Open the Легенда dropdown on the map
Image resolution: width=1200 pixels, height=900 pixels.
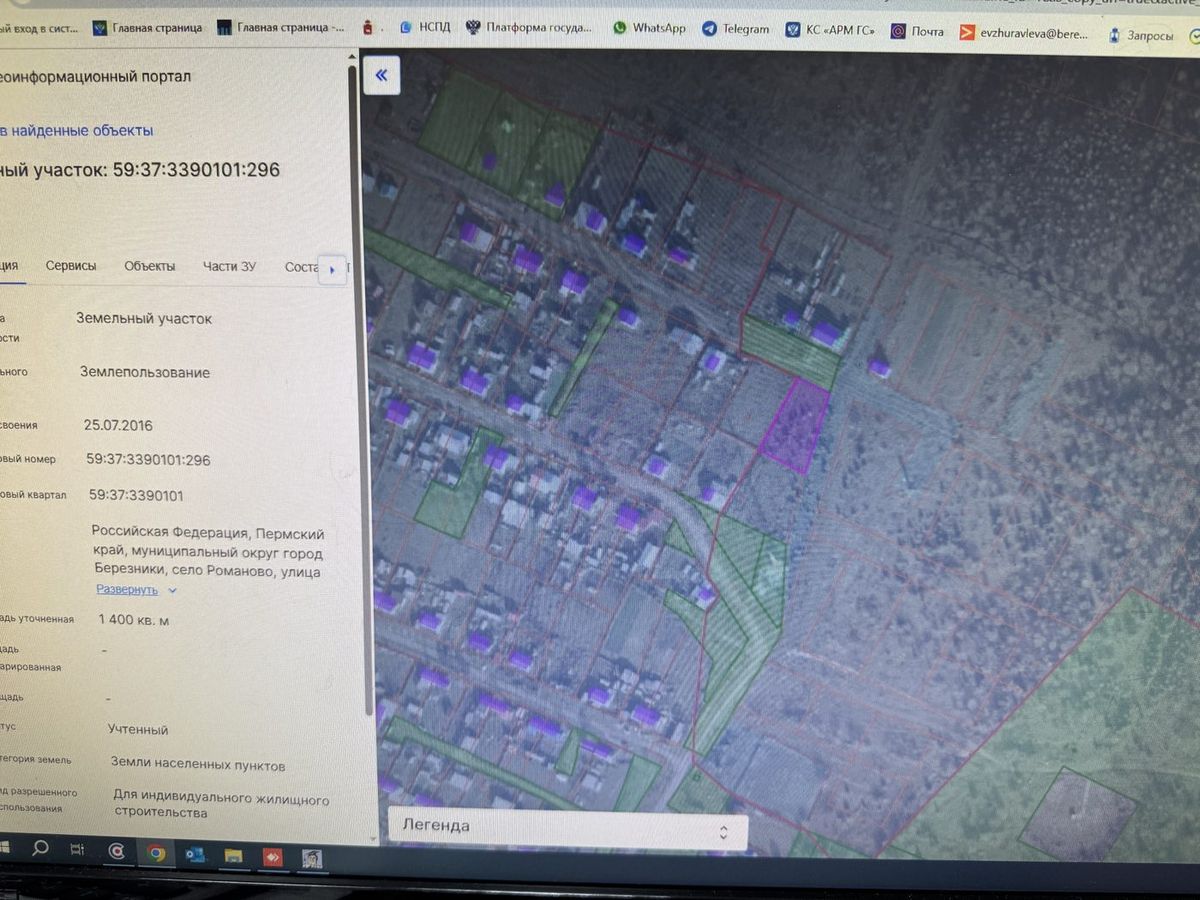click(567, 828)
